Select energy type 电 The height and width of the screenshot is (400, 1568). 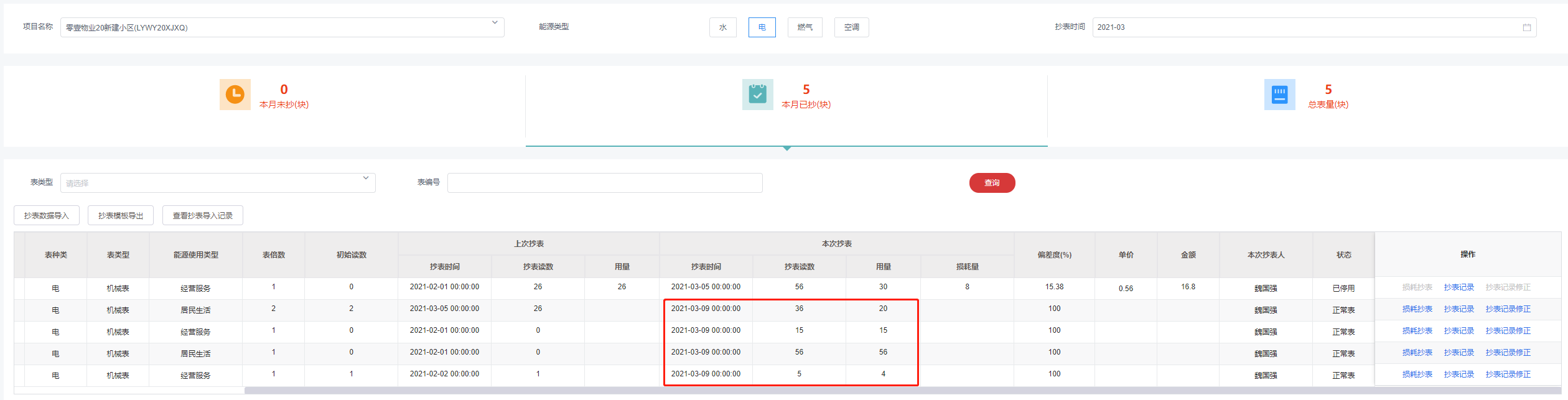(x=762, y=27)
